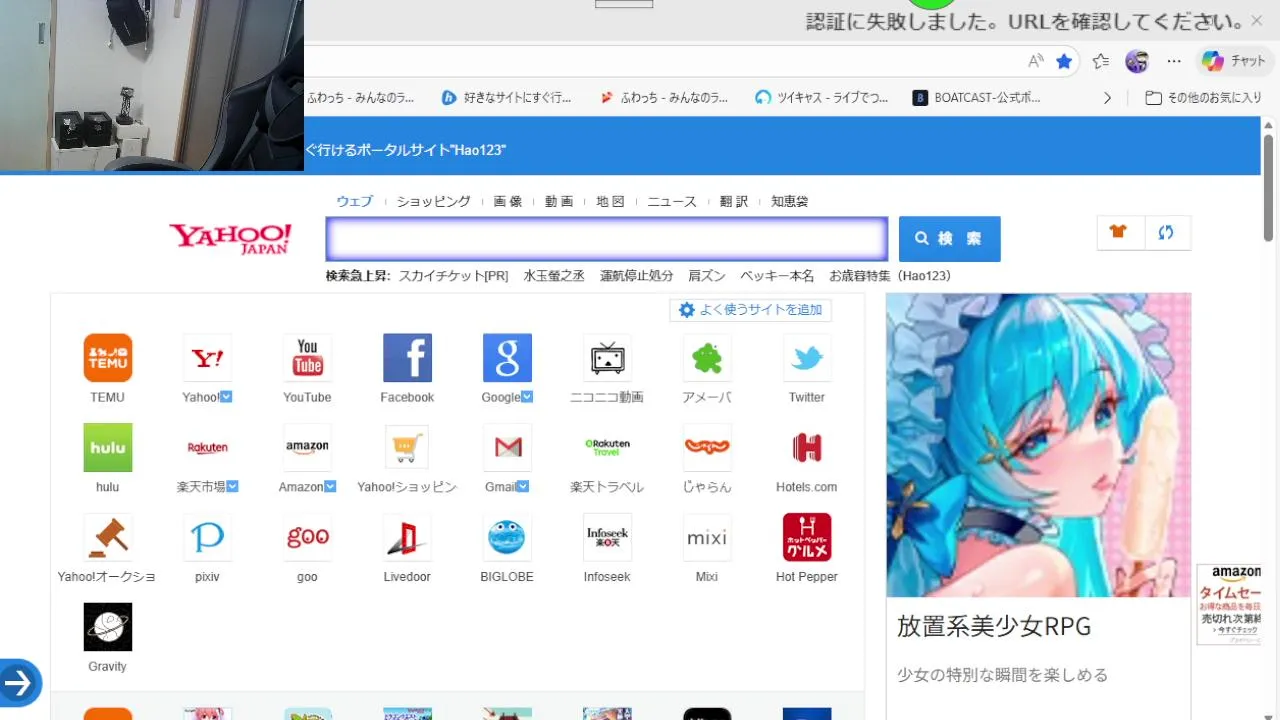Viewport: 1280px width, 720px height.
Task: Click the blue refresh arrows icon
Action: (1166, 232)
